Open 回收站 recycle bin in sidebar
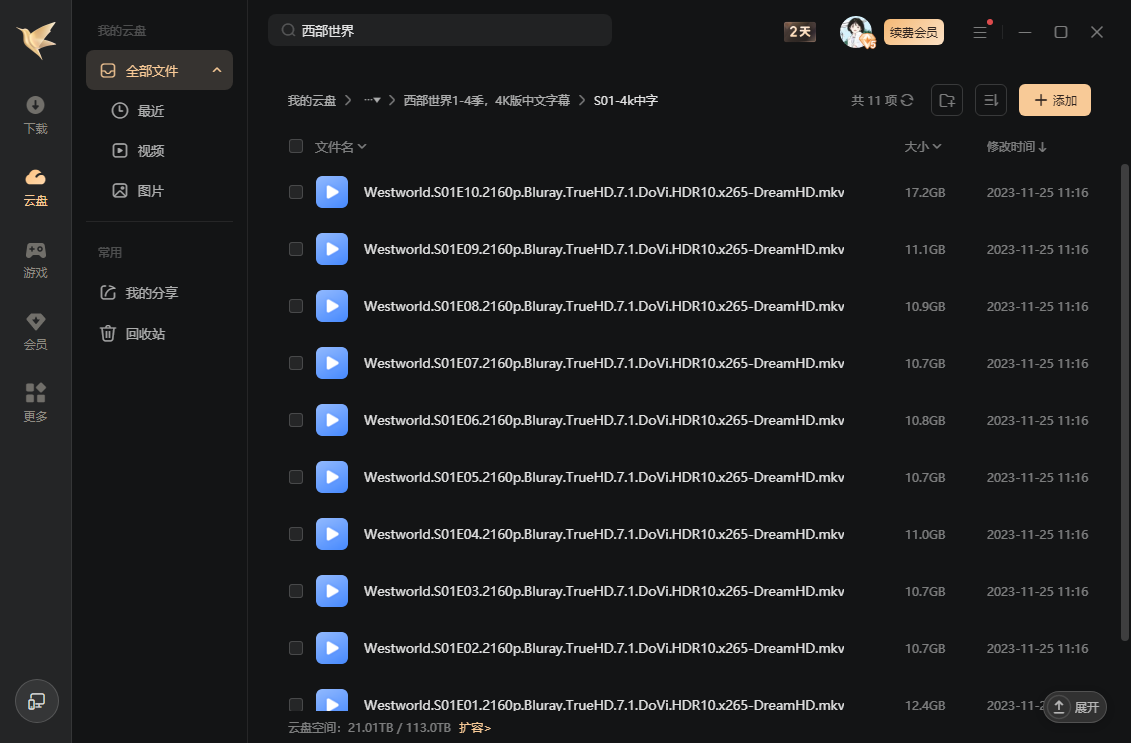The width and height of the screenshot is (1131, 743). click(145, 334)
